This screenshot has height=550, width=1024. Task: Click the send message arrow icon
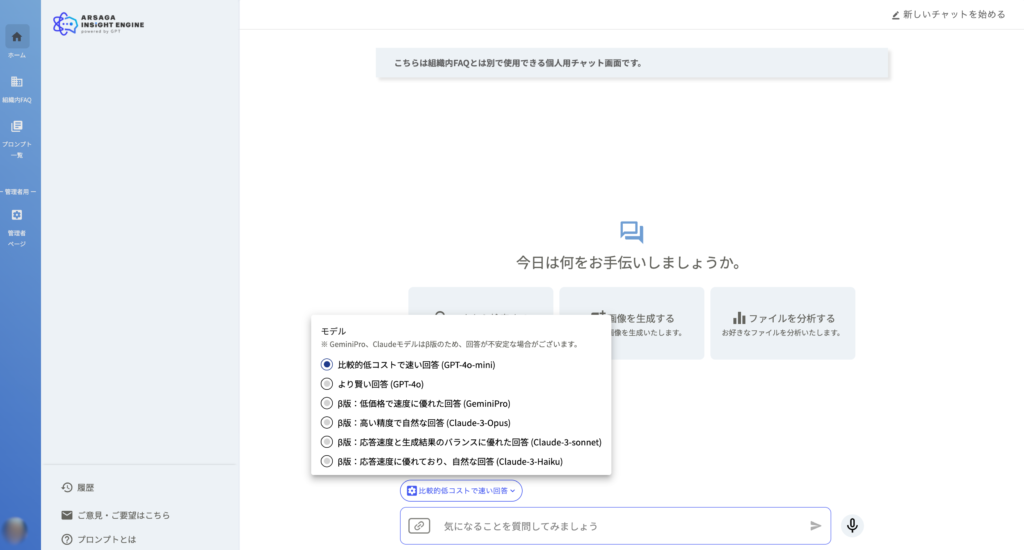tap(815, 526)
